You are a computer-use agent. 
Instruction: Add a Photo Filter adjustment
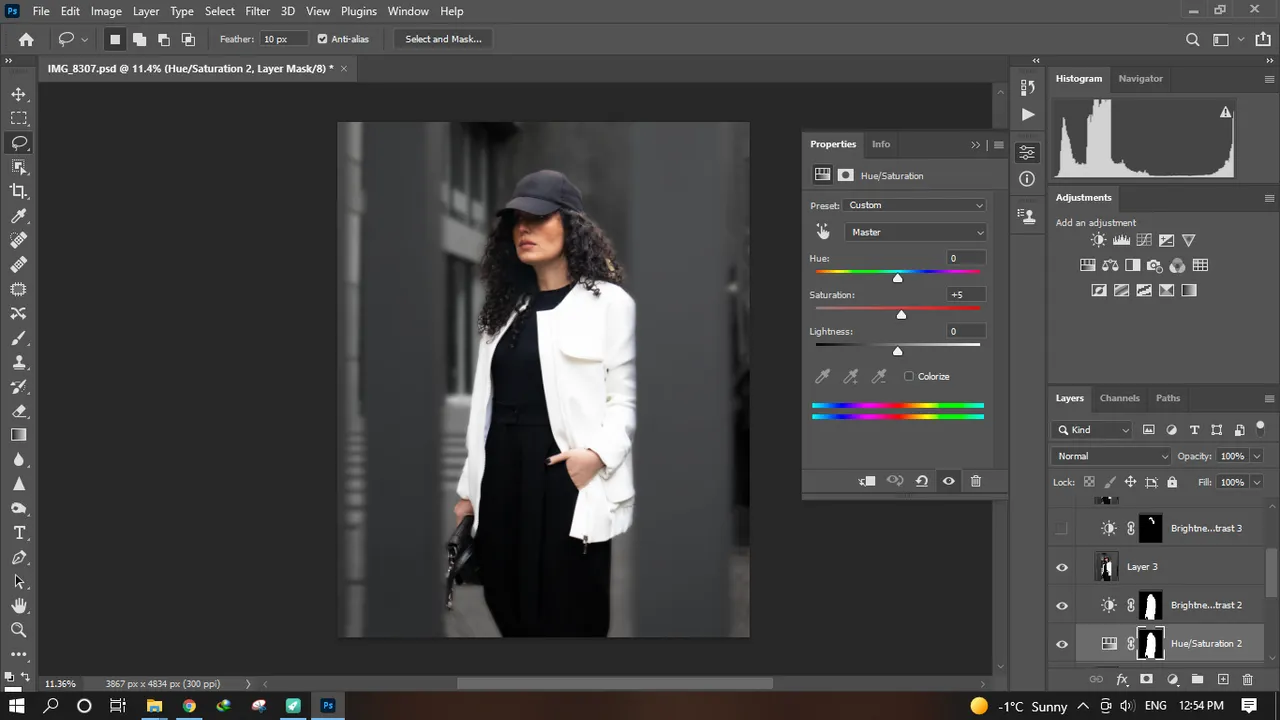1155,265
